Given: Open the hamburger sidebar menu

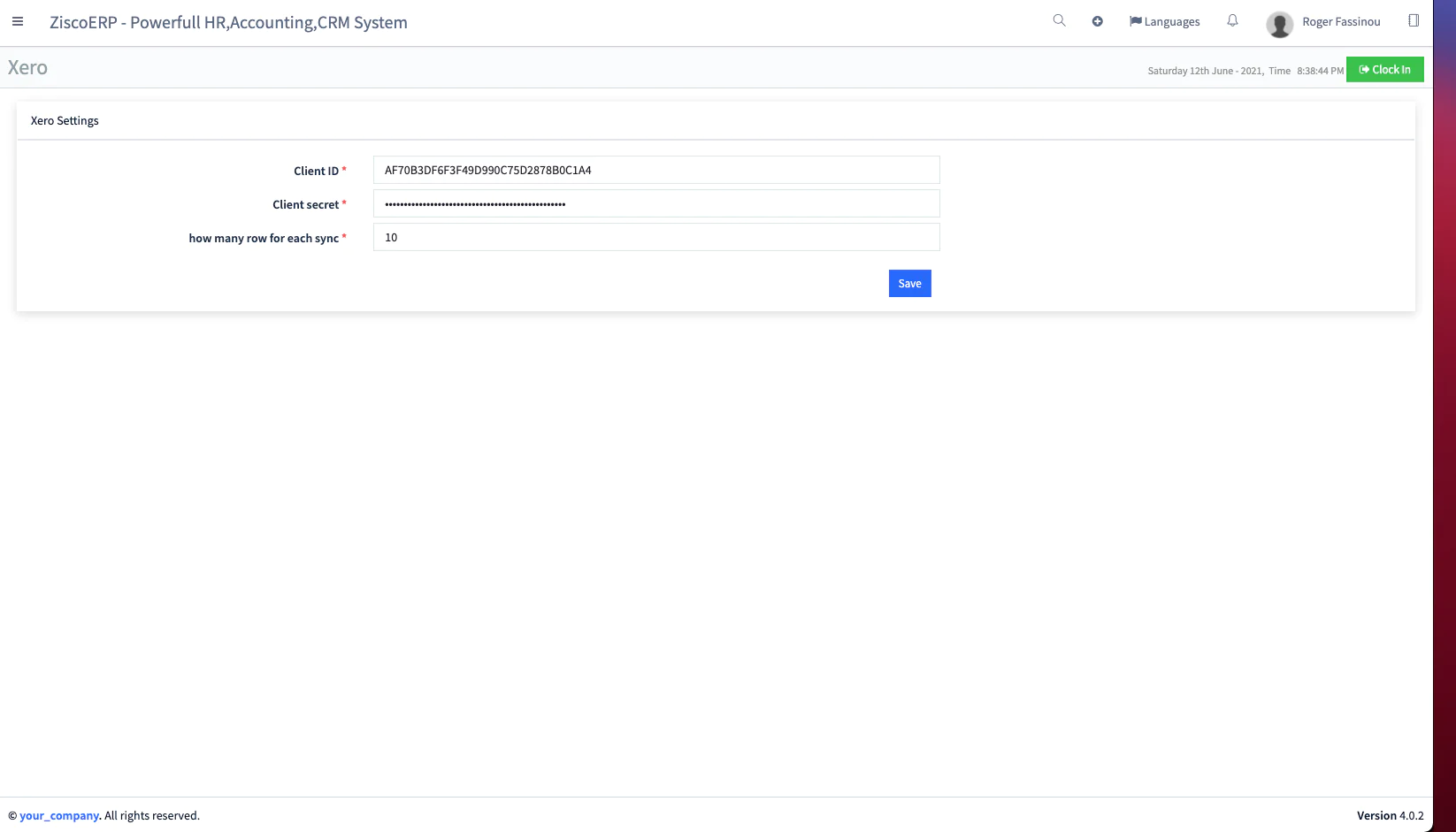Looking at the screenshot, I should coord(18,22).
